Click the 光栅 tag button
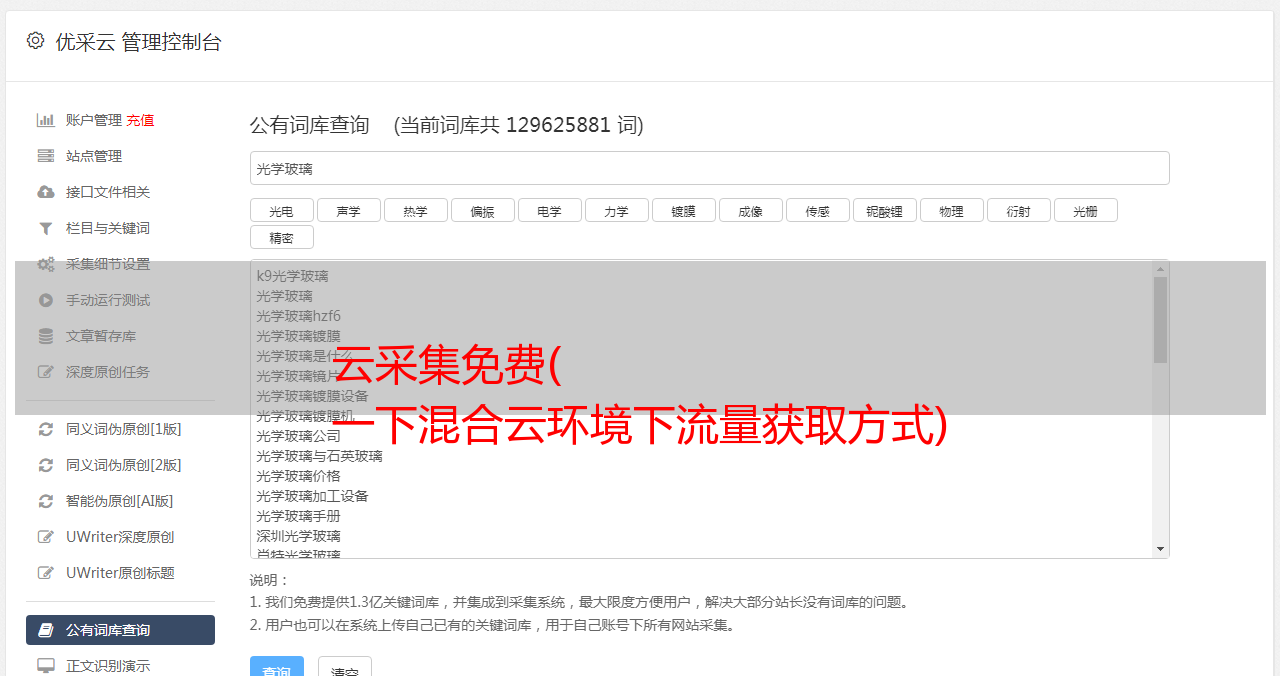Viewport: 1280px width, 676px height. [1085, 210]
